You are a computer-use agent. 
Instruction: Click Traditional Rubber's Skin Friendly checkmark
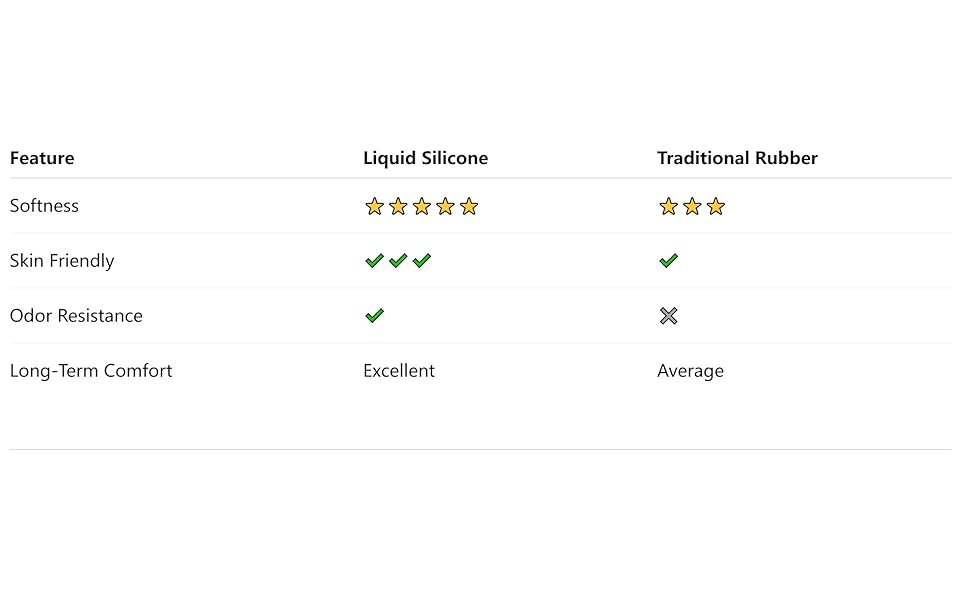[x=668, y=261]
